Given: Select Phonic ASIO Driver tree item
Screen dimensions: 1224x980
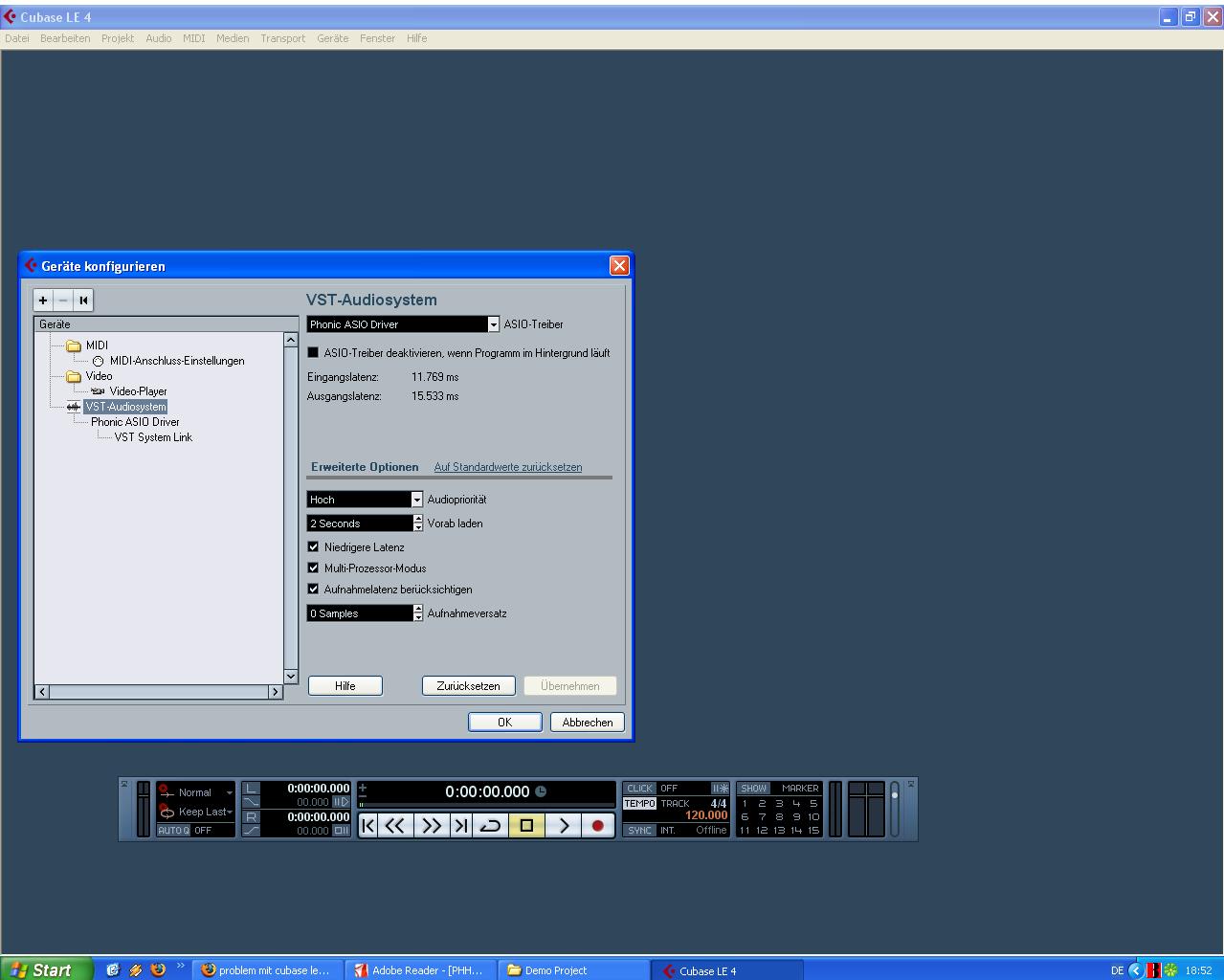Looking at the screenshot, I should [x=135, y=422].
